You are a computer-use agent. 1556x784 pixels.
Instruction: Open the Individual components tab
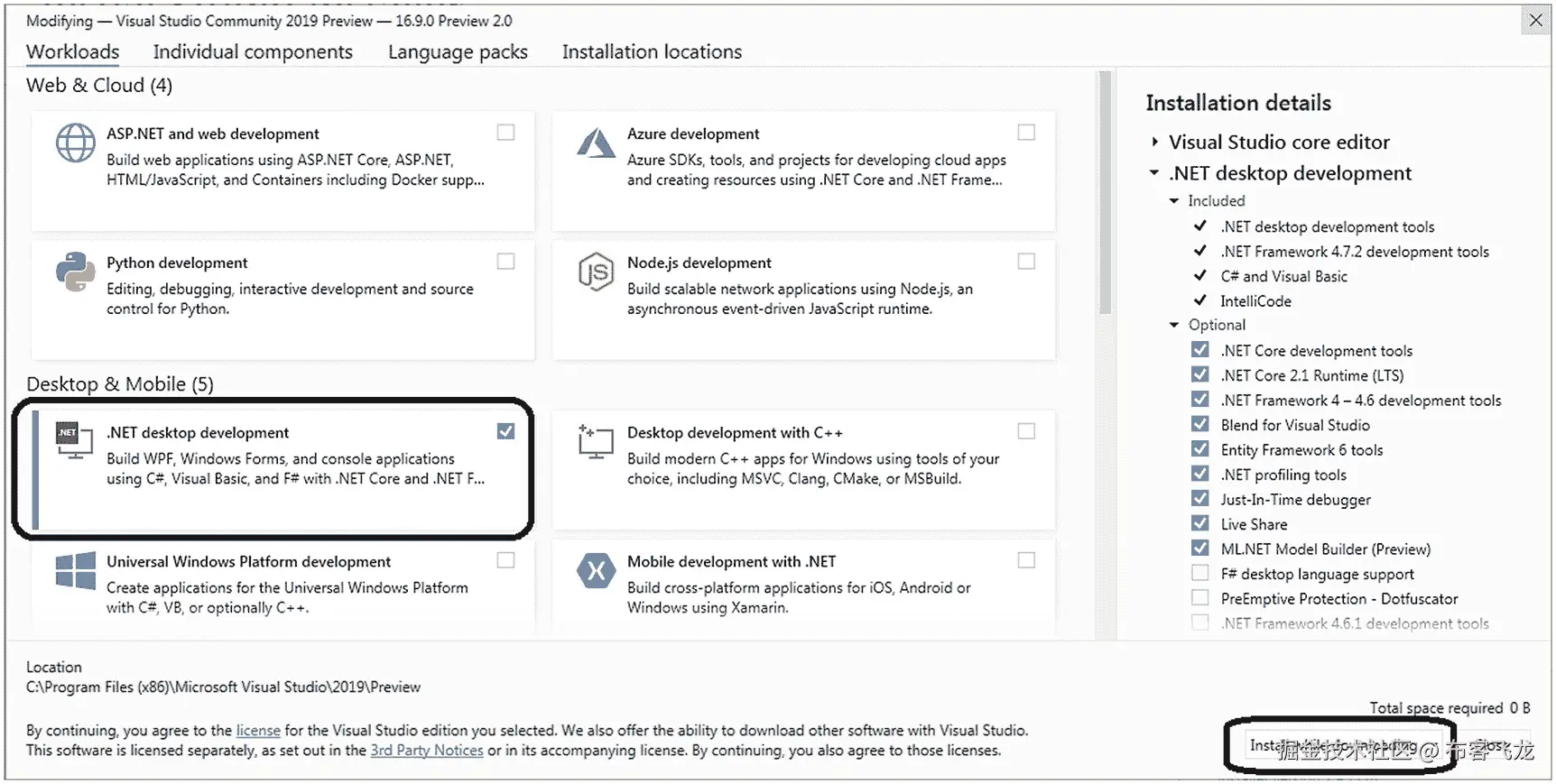[x=253, y=51]
